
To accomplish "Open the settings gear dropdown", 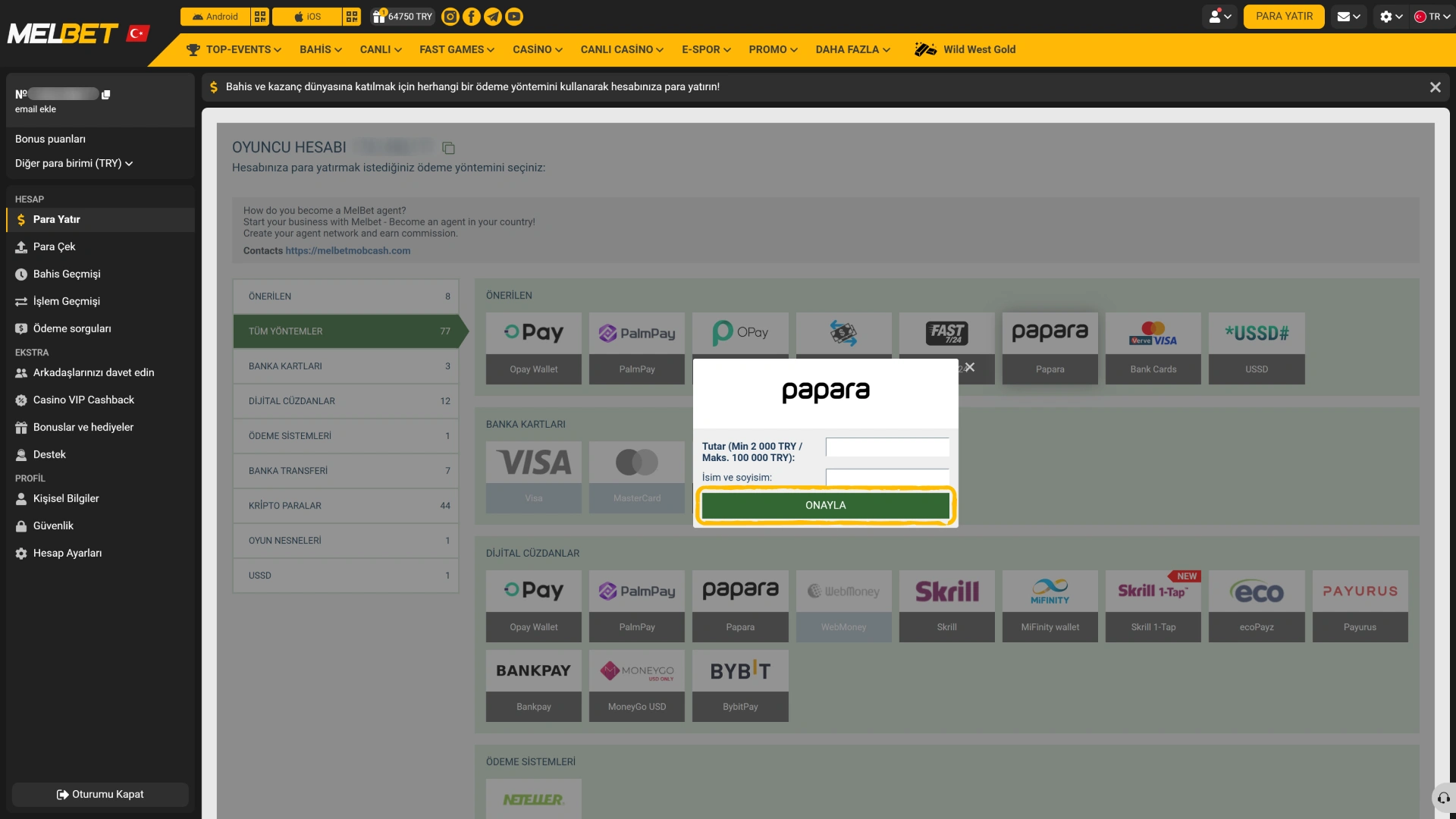I will tap(1392, 17).
